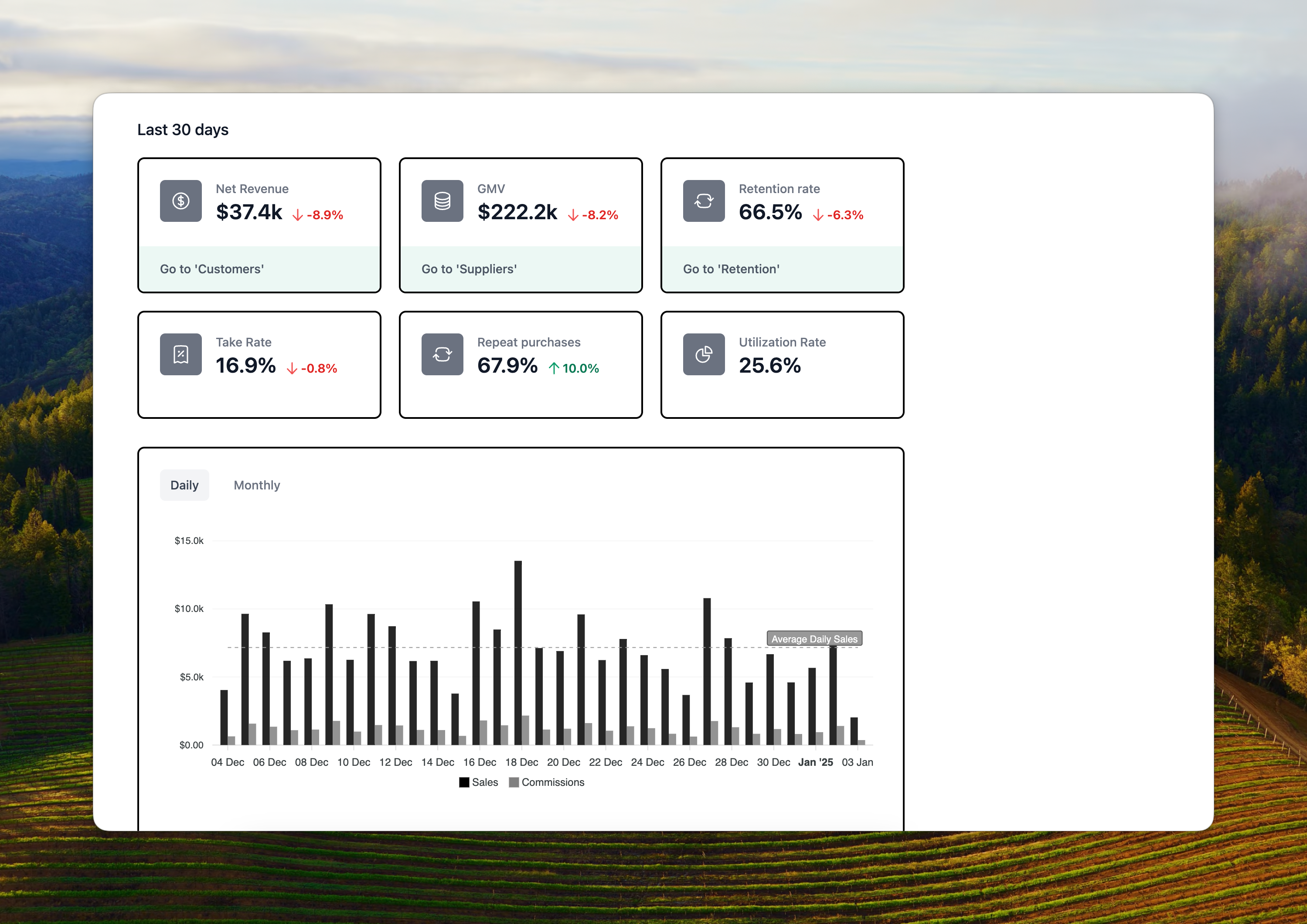Image resolution: width=1307 pixels, height=924 pixels.
Task: Switch chart to the Monthly tab
Action: point(257,486)
